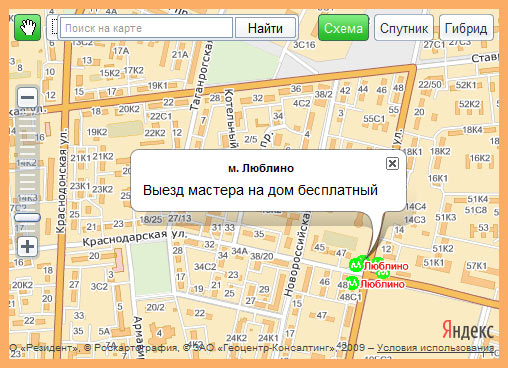This screenshot has height=368, width=508.
Task: Click house number 4C2
Action: pyautogui.click(x=302, y=103)
